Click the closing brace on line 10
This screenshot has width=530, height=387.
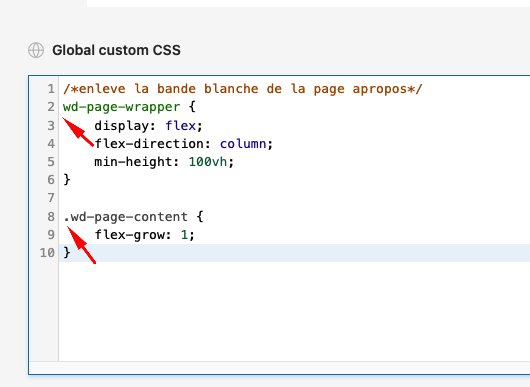(x=67, y=253)
